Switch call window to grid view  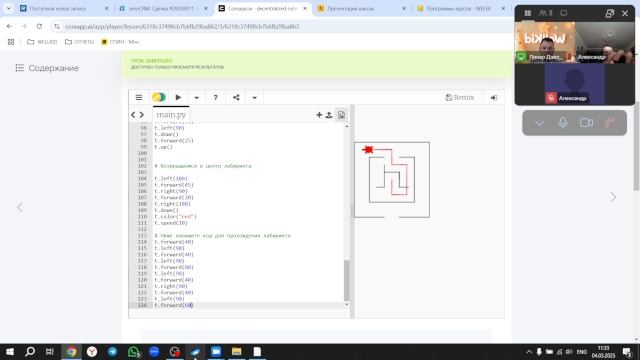point(527,13)
